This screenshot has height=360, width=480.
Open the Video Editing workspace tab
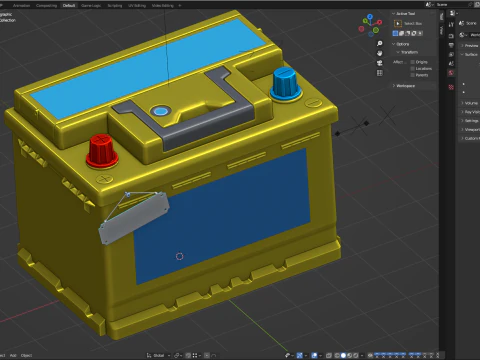click(163, 5)
